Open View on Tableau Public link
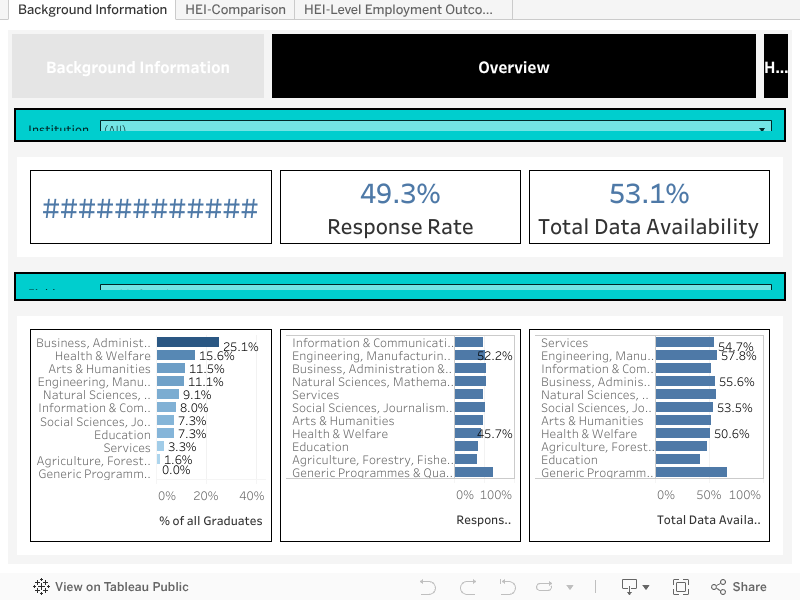The image size is (800, 600). (x=111, y=587)
